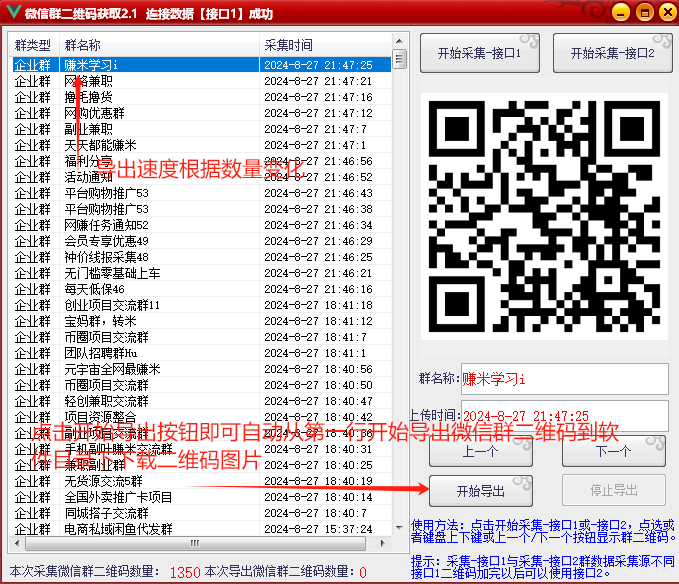679x584 pixels.
Task: Close the 微信群二维码获取 window
Action: pyautogui.click(x=665, y=12)
